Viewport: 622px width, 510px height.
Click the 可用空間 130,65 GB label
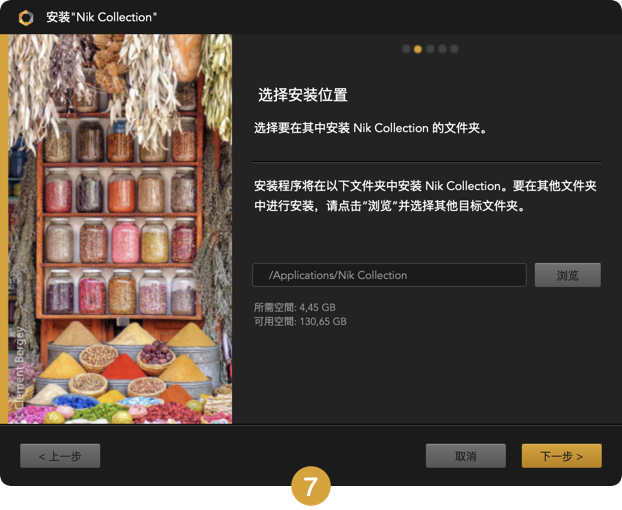[x=300, y=321]
